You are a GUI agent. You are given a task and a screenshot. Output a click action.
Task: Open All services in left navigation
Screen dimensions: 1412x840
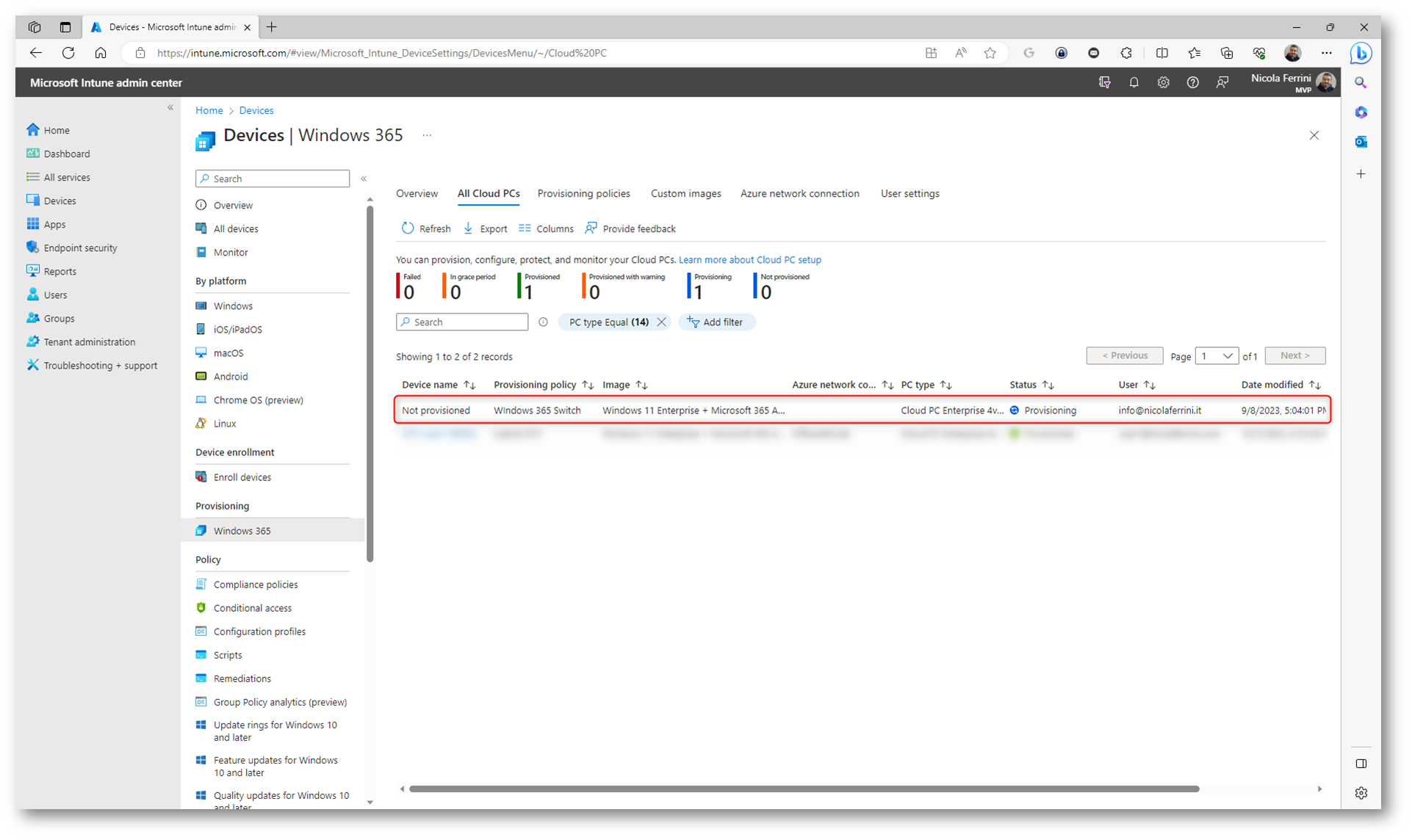[66, 177]
